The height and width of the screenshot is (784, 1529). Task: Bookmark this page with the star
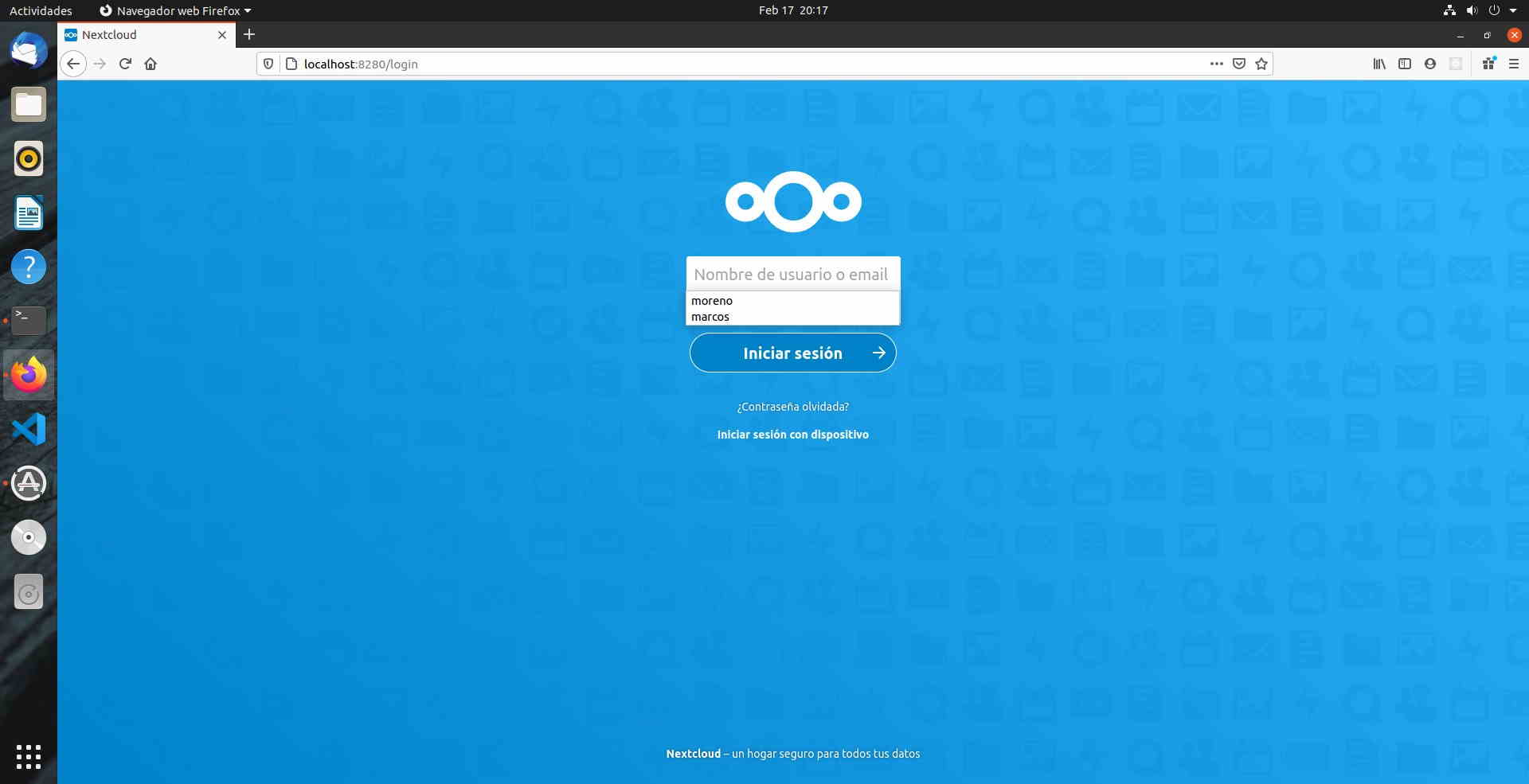(x=1261, y=64)
